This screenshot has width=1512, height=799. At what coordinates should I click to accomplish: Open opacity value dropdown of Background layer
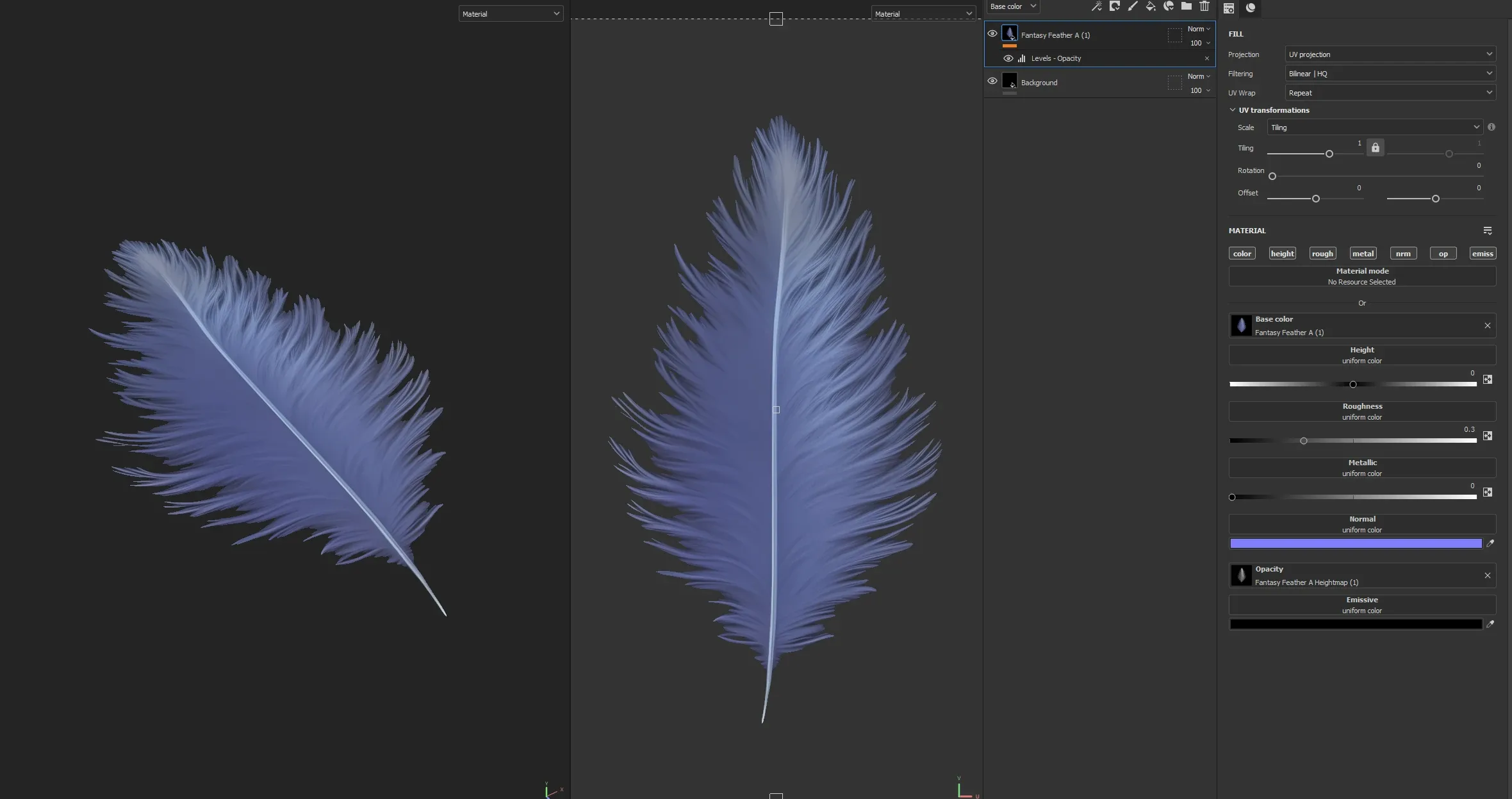(1200, 90)
